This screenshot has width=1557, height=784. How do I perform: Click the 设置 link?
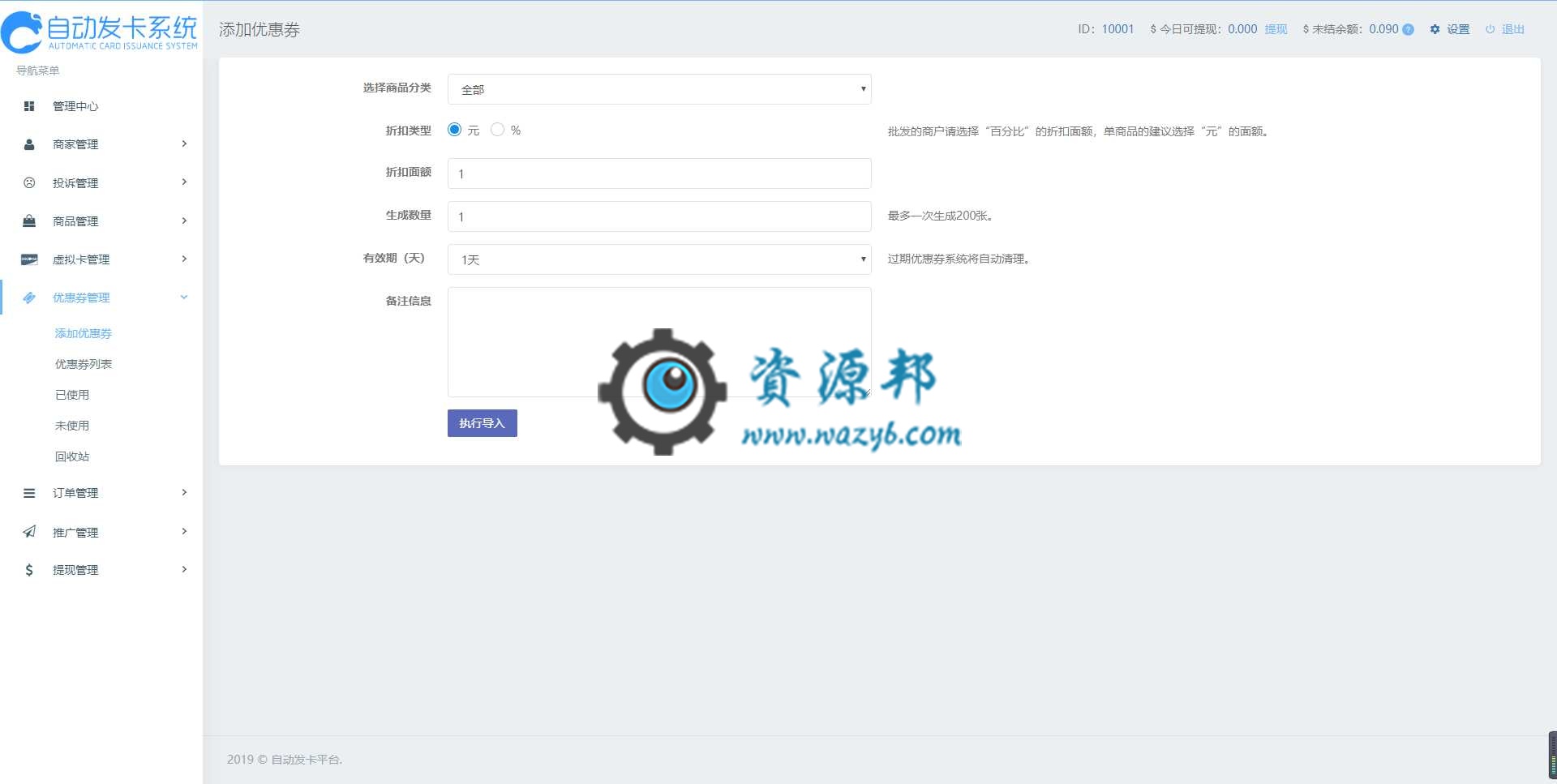pyautogui.click(x=1458, y=29)
